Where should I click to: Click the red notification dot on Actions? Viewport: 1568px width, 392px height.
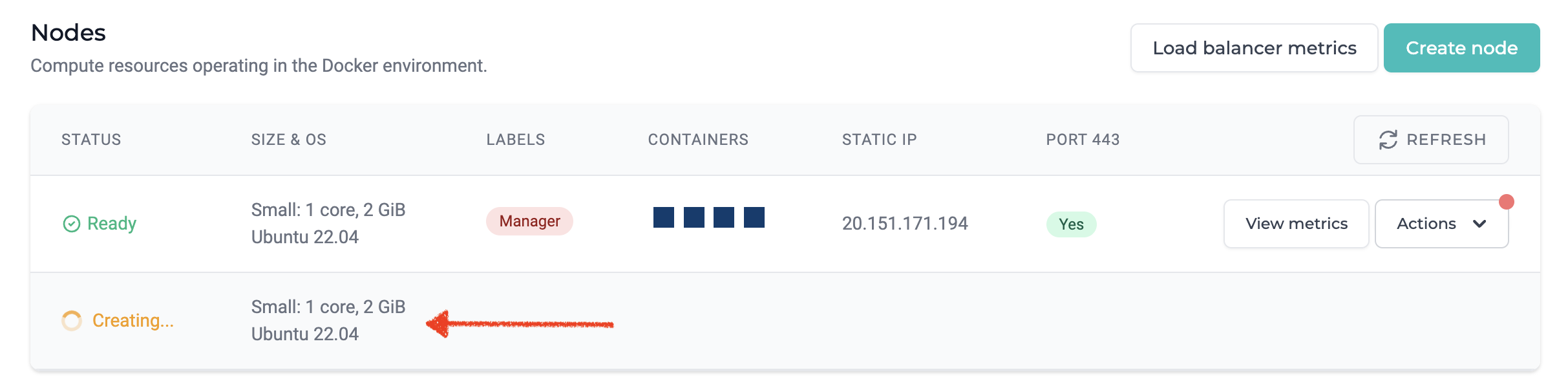(1507, 202)
